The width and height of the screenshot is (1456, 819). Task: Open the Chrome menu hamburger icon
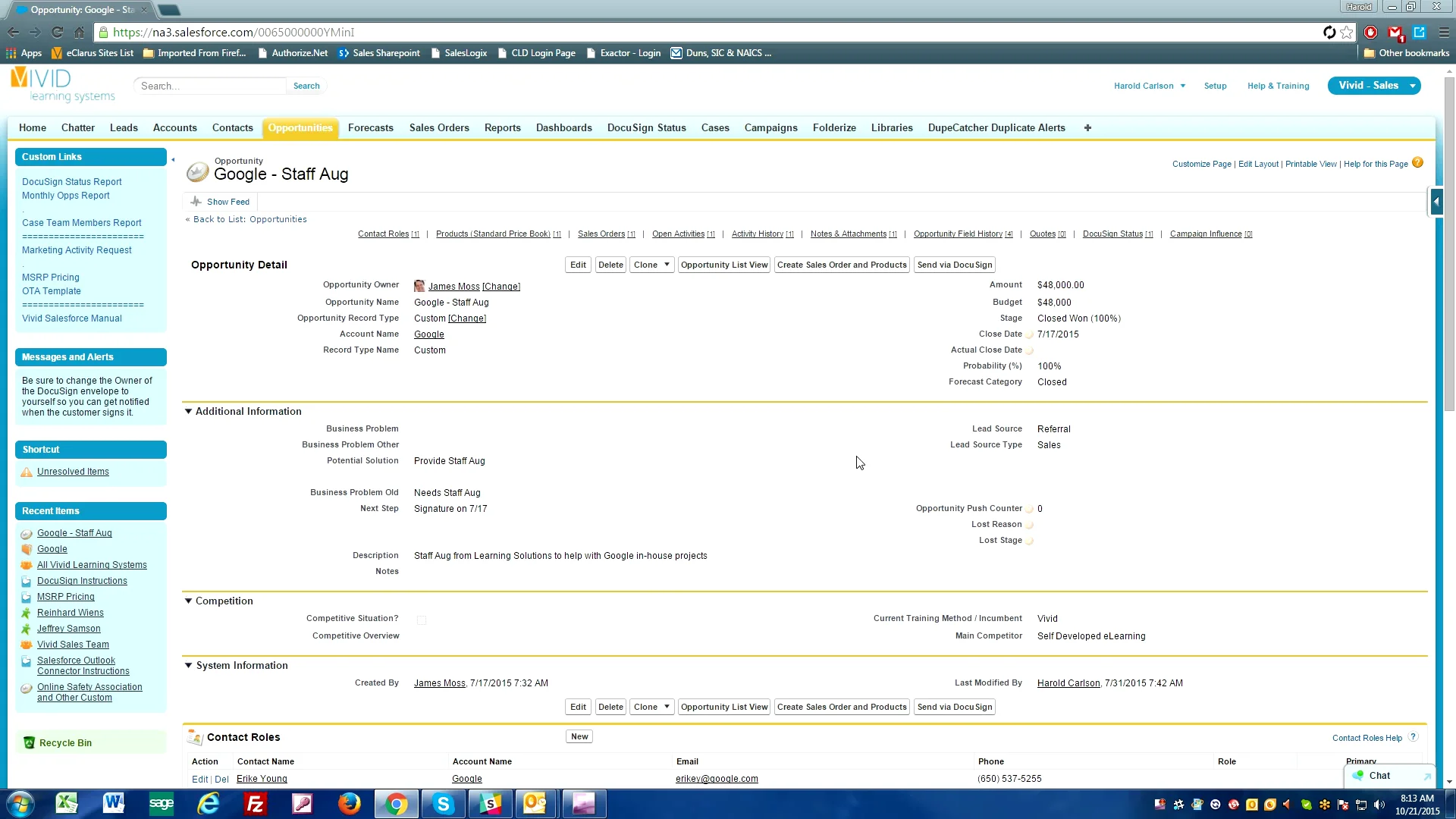(x=1444, y=33)
